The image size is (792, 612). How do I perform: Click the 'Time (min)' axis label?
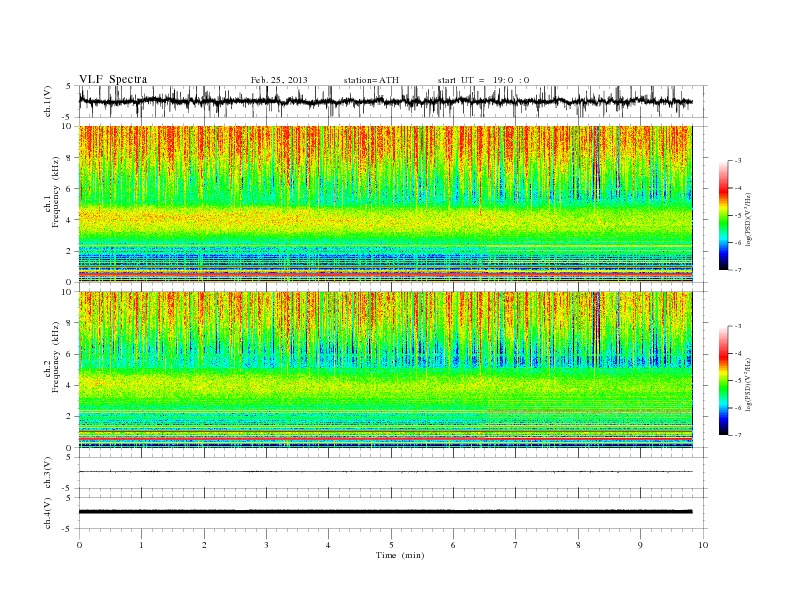pyautogui.click(x=400, y=555)
